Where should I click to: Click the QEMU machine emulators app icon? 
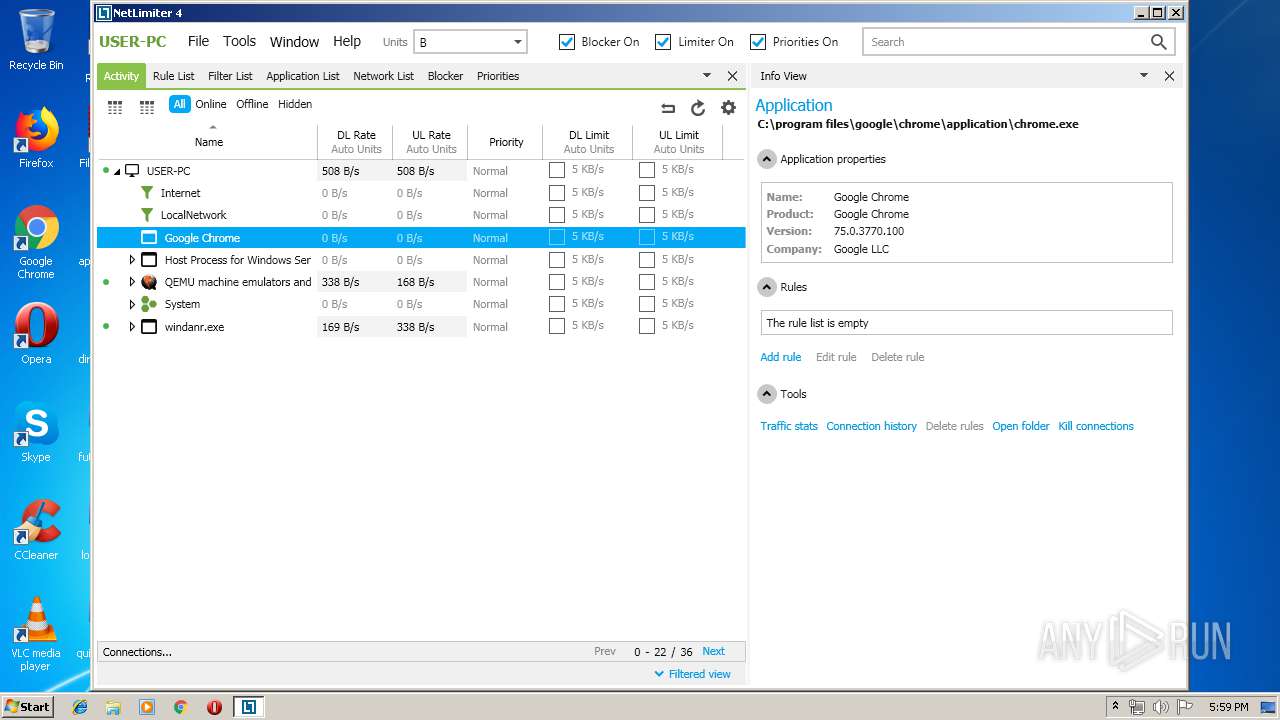coord(149,282)
